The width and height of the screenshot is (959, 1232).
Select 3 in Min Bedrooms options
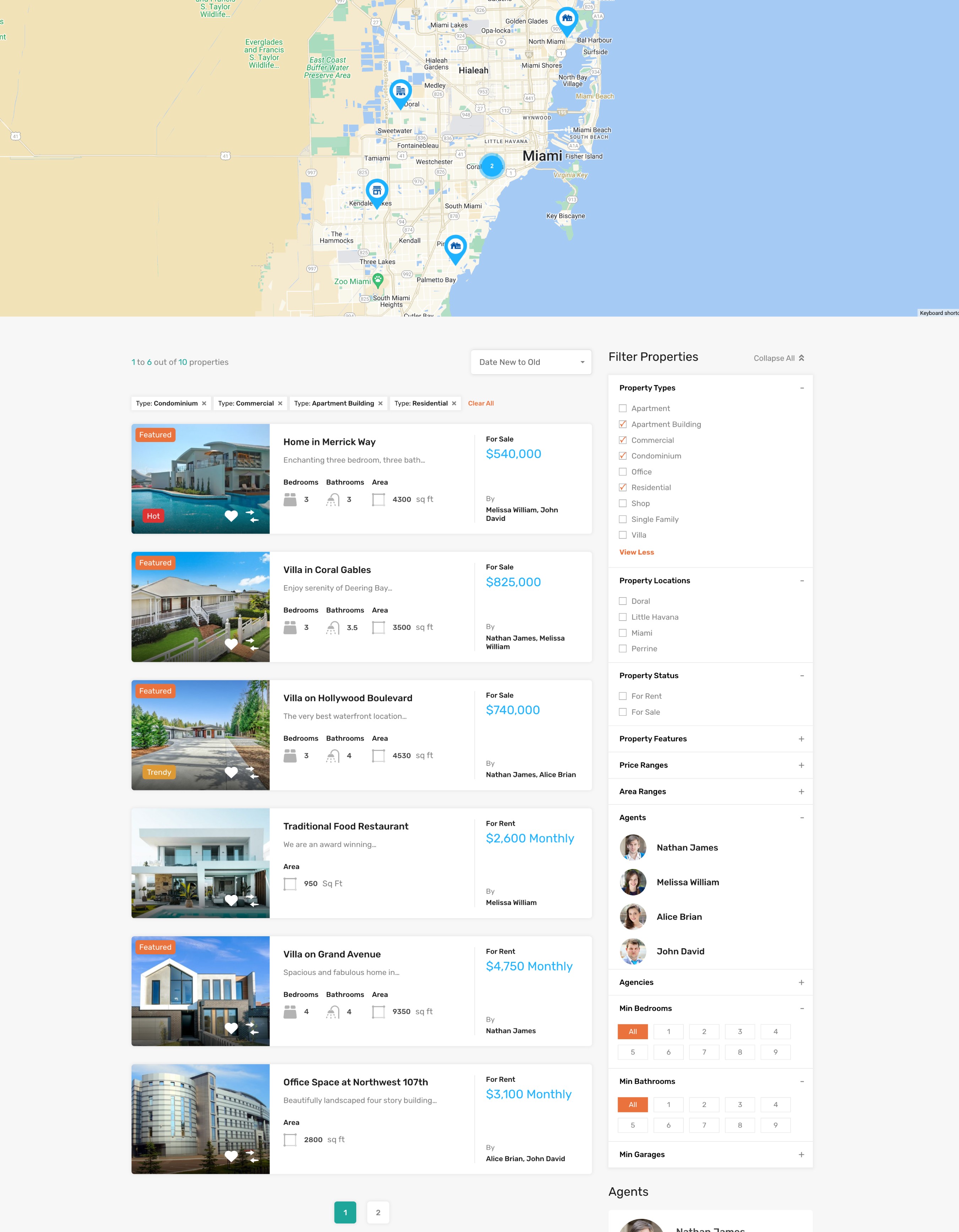739,1032
